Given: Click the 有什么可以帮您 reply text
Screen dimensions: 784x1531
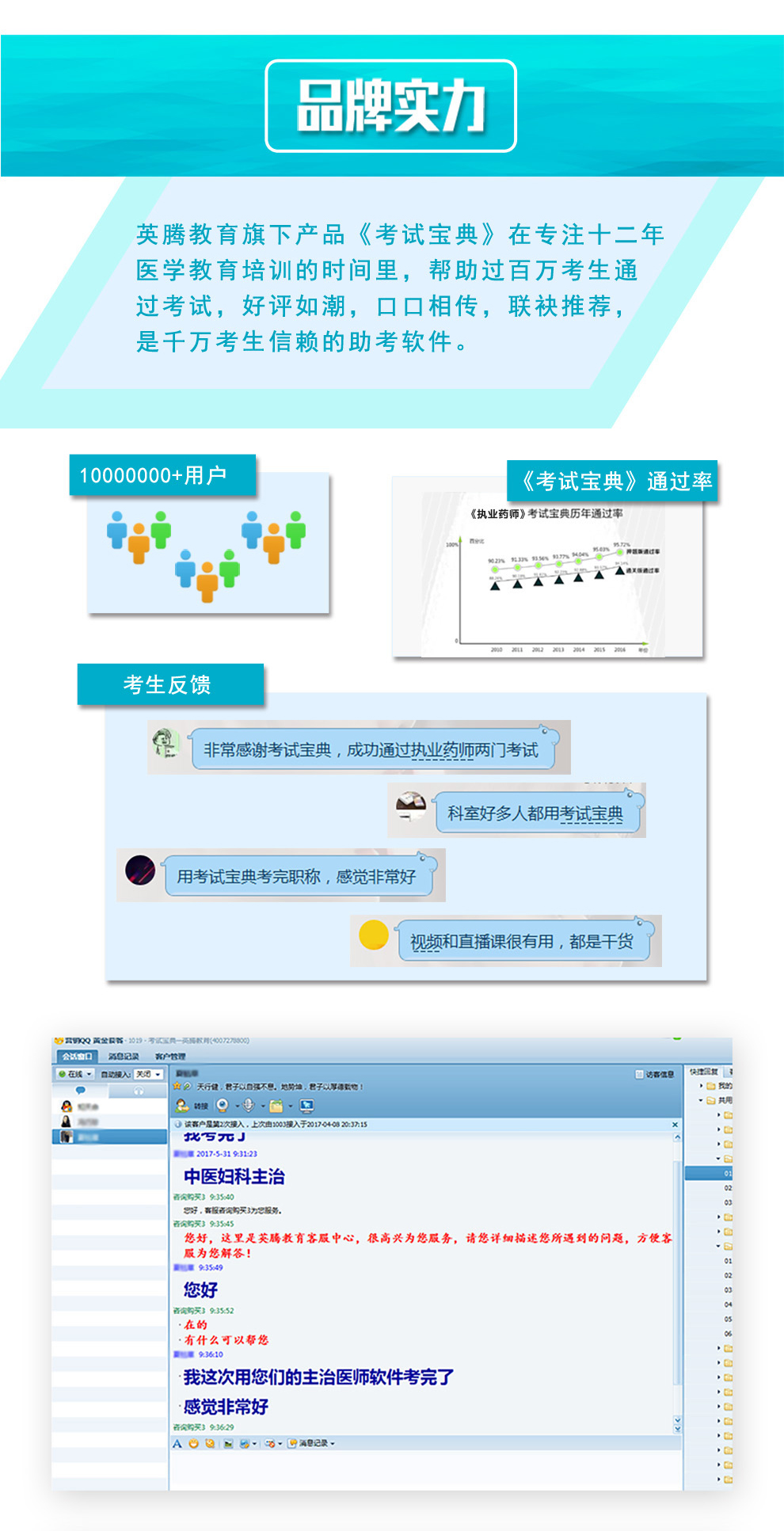Looking at the screenshot, I should (x=226, y=1340).
